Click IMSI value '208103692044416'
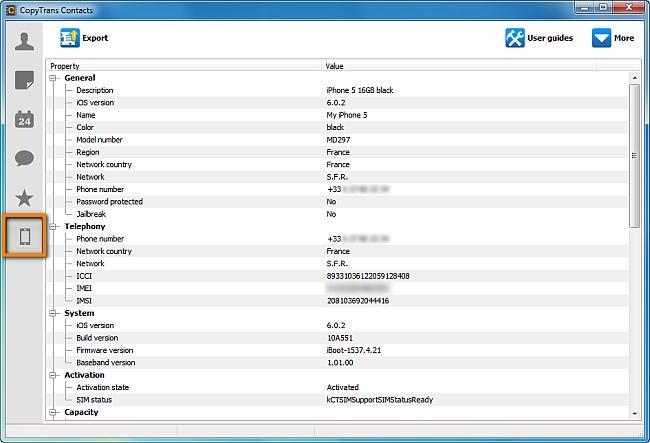The image size is (650, 443). coord(358,301)
